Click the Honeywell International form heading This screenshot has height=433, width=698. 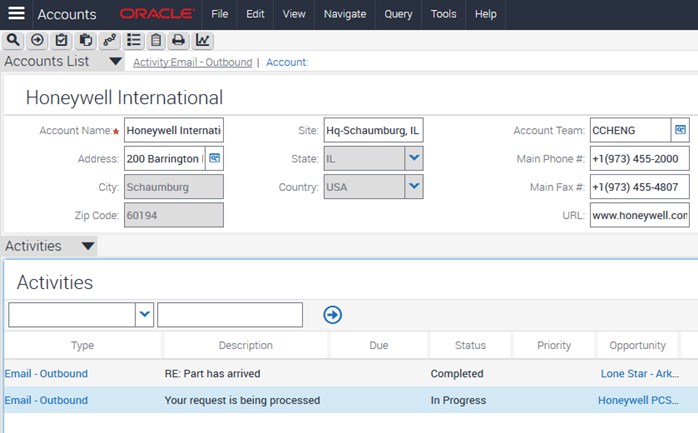[124, 97]
